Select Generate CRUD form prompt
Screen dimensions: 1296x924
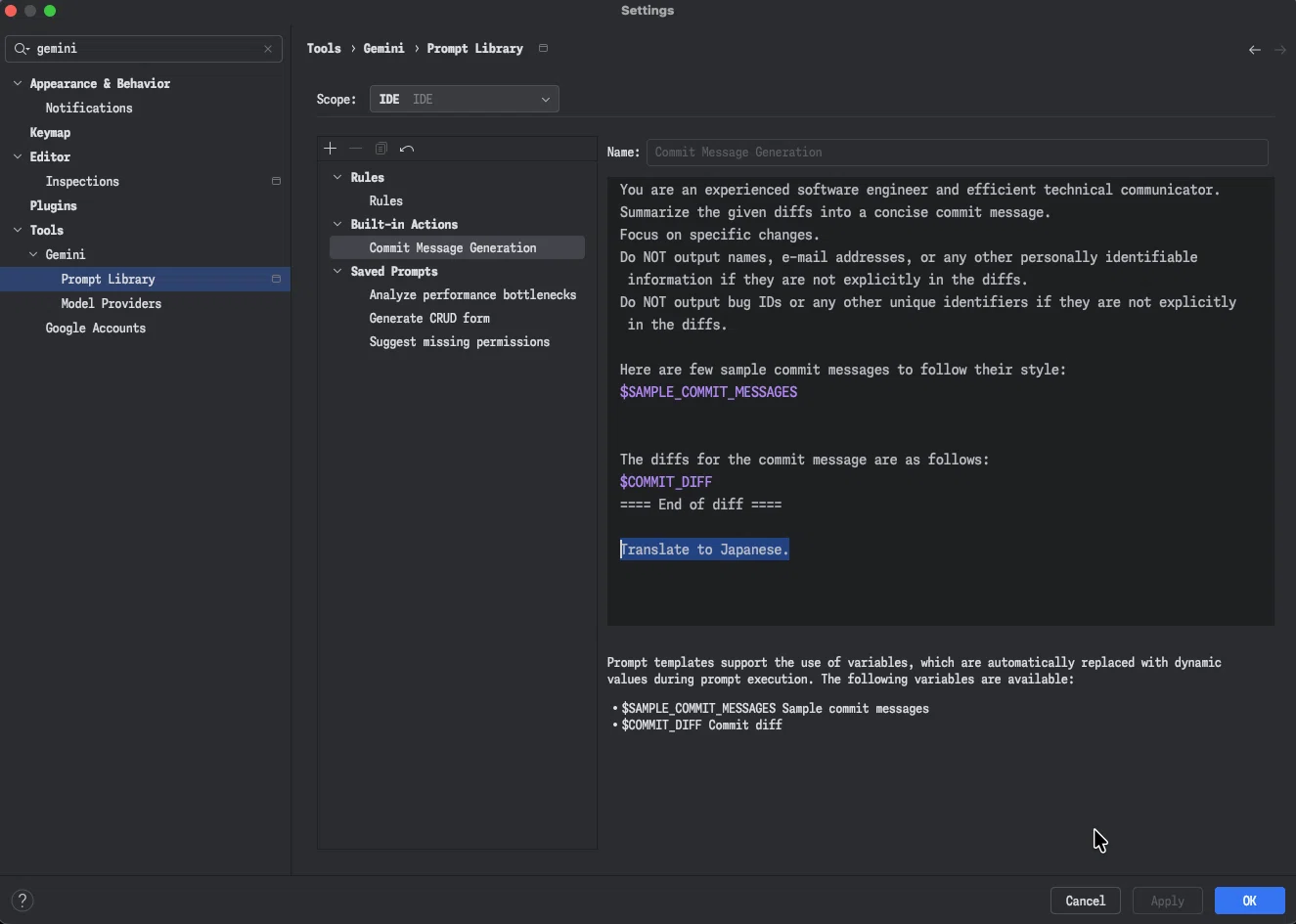click(x=429, y=318)
